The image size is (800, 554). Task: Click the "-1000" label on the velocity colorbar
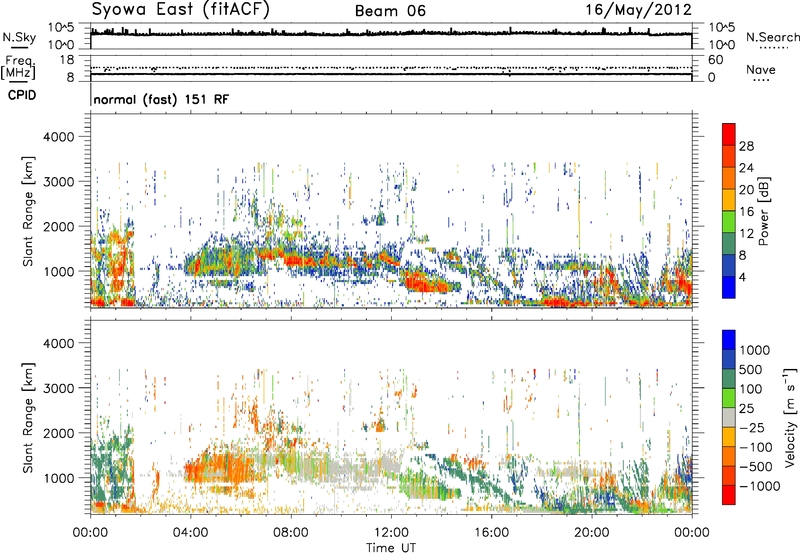[x=759, y=486]
